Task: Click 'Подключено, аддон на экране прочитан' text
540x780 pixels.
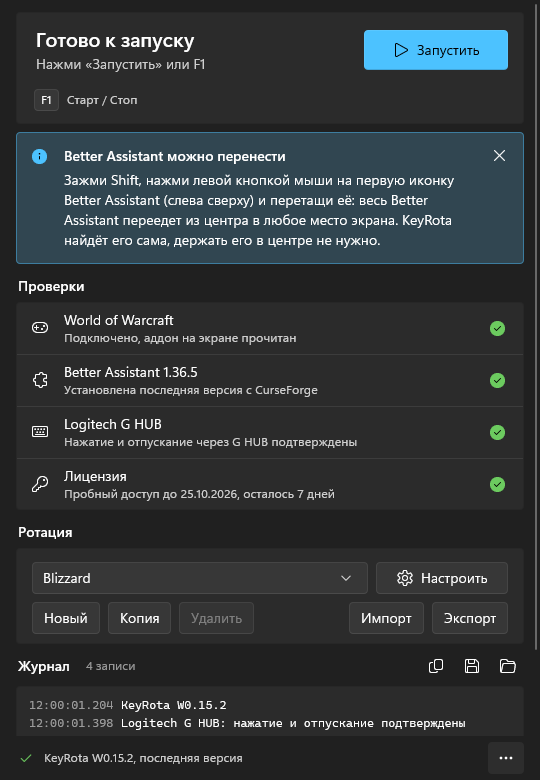Action: (x=180, y=338)
